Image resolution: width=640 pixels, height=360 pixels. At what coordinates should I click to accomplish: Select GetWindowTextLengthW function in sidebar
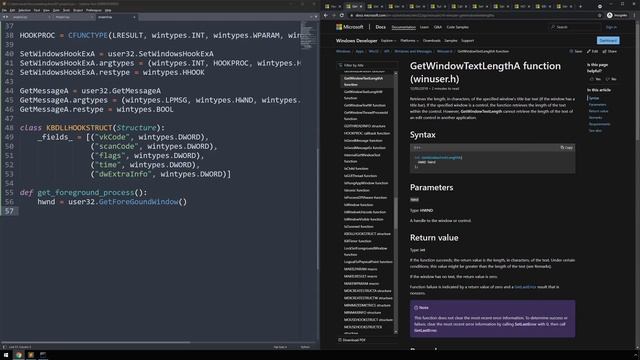[363, 95]
